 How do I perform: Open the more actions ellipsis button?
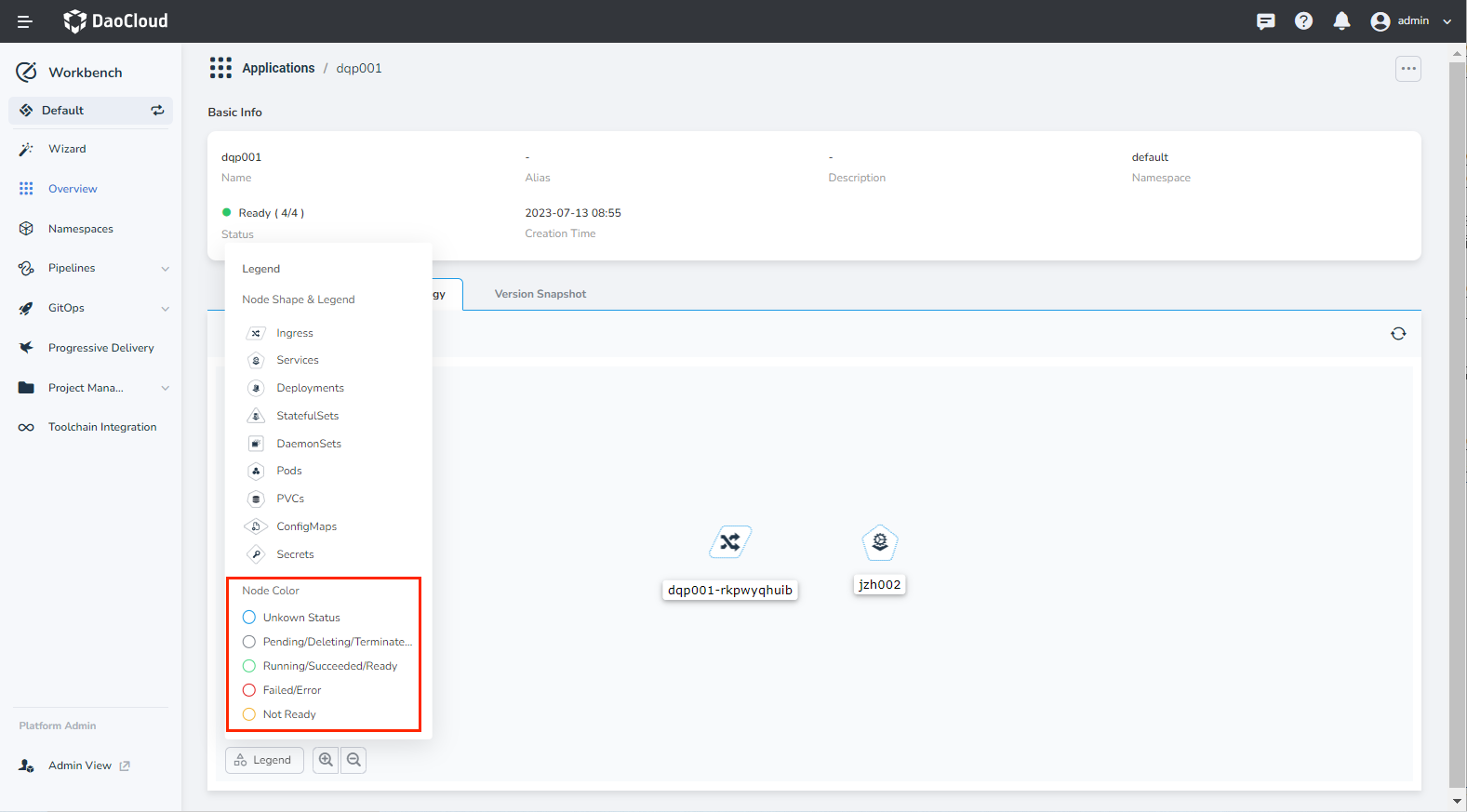(x=1407, y=69)
